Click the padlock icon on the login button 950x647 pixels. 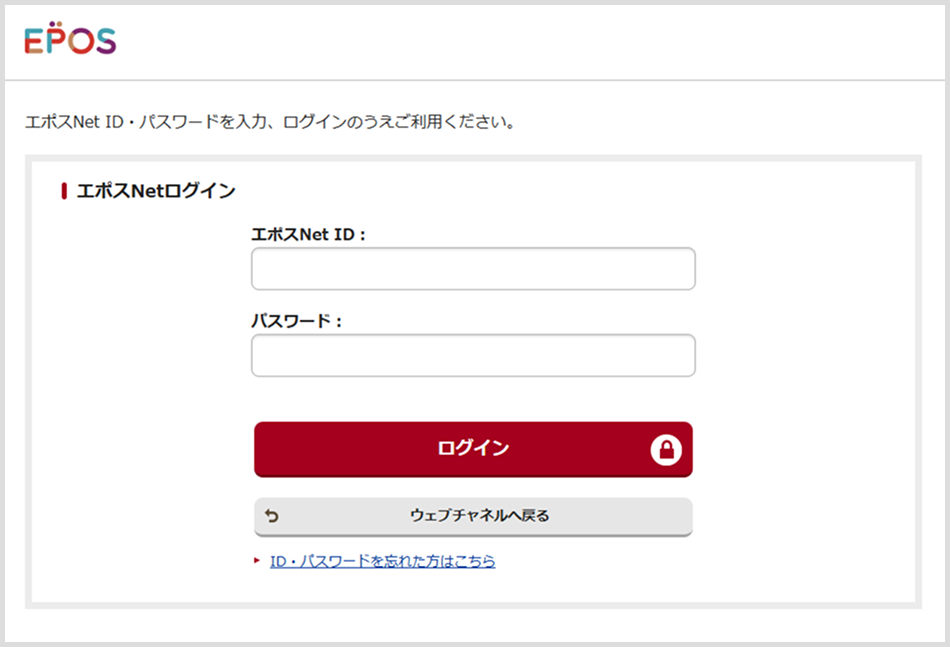[666, 450]
